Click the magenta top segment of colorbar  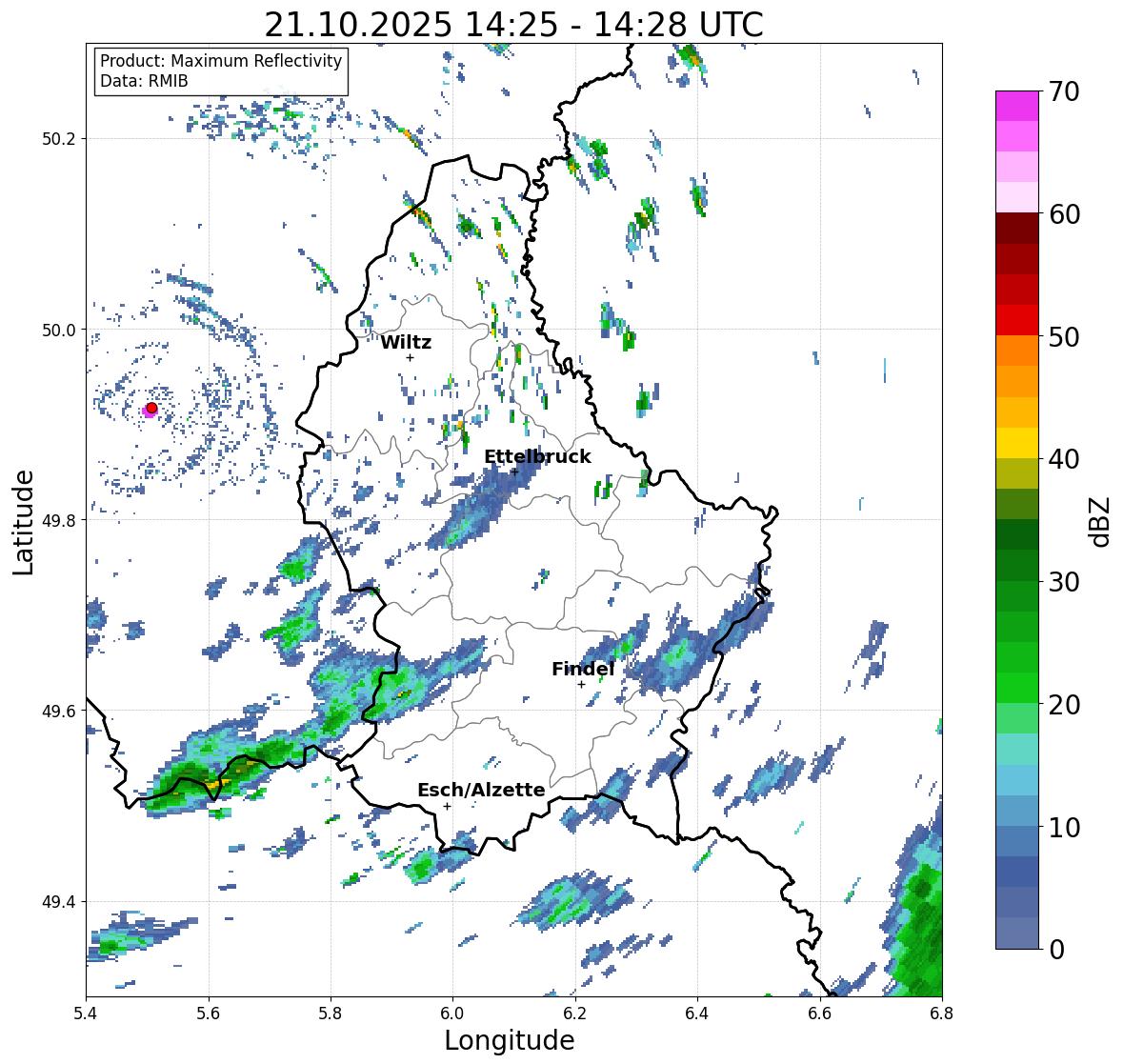(x=1017, y=106)
